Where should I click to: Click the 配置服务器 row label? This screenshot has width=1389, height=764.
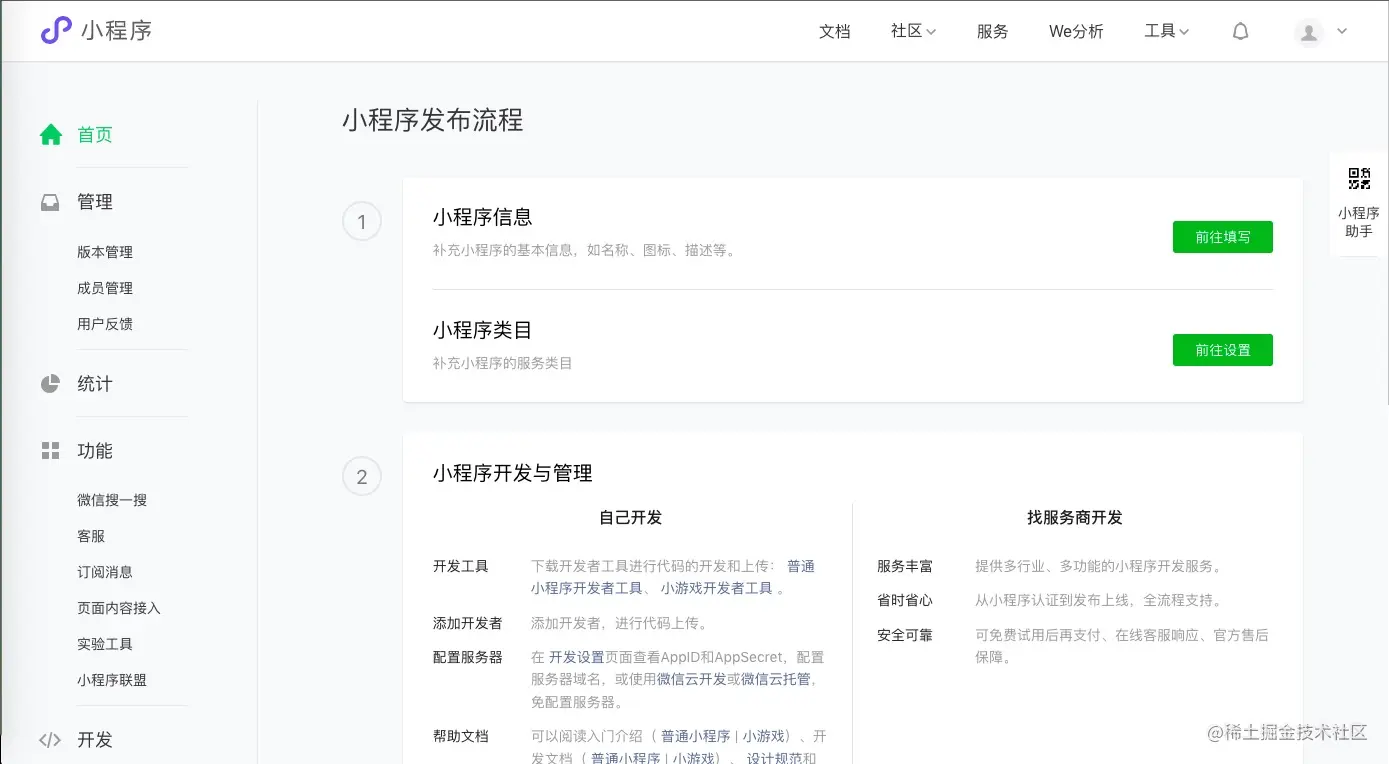tap(468, 657)
